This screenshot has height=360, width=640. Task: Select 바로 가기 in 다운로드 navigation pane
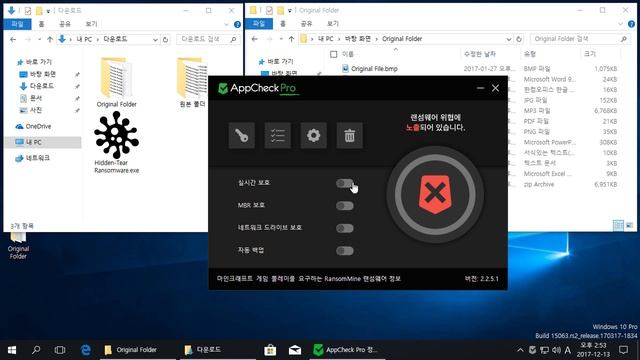click(x=34, y=62)
